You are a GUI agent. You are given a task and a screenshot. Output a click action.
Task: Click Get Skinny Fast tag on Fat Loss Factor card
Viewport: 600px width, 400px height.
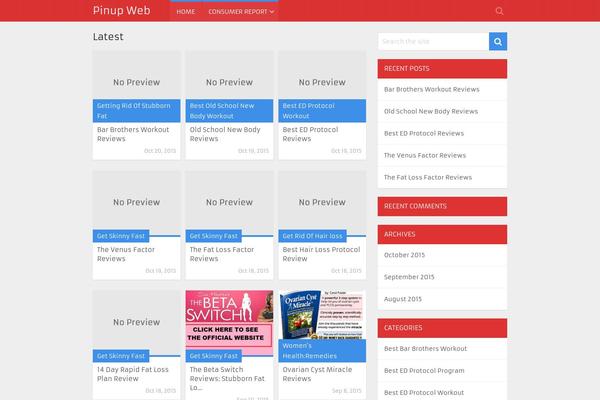tap(214, 236)
